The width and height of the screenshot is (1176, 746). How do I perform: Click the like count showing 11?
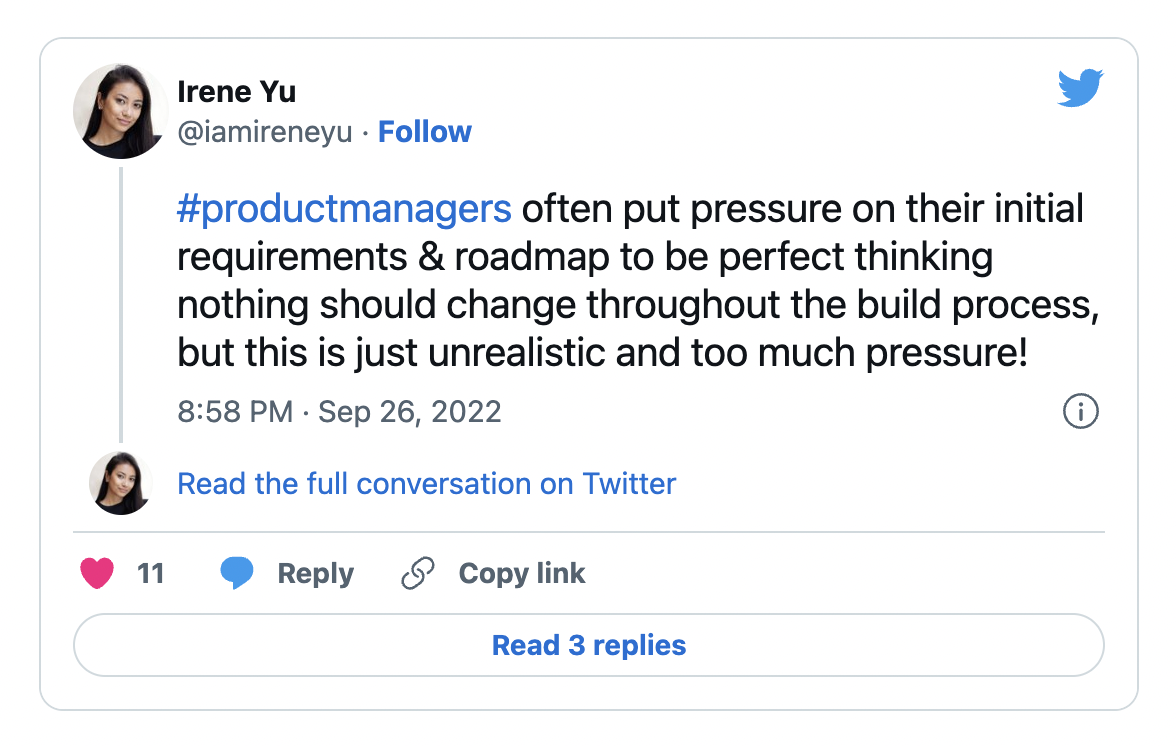(x=150, y=574)
